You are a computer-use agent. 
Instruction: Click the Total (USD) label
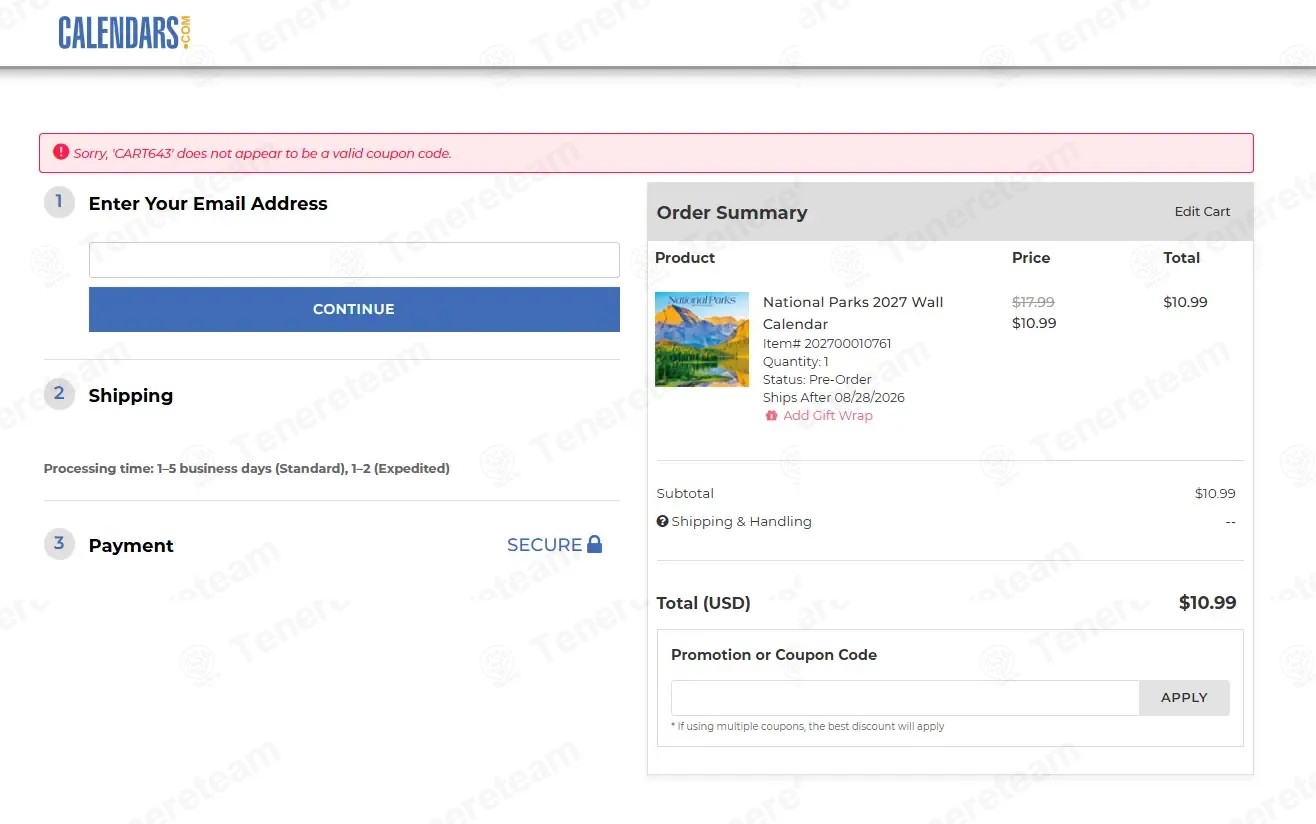pos(703,603)
